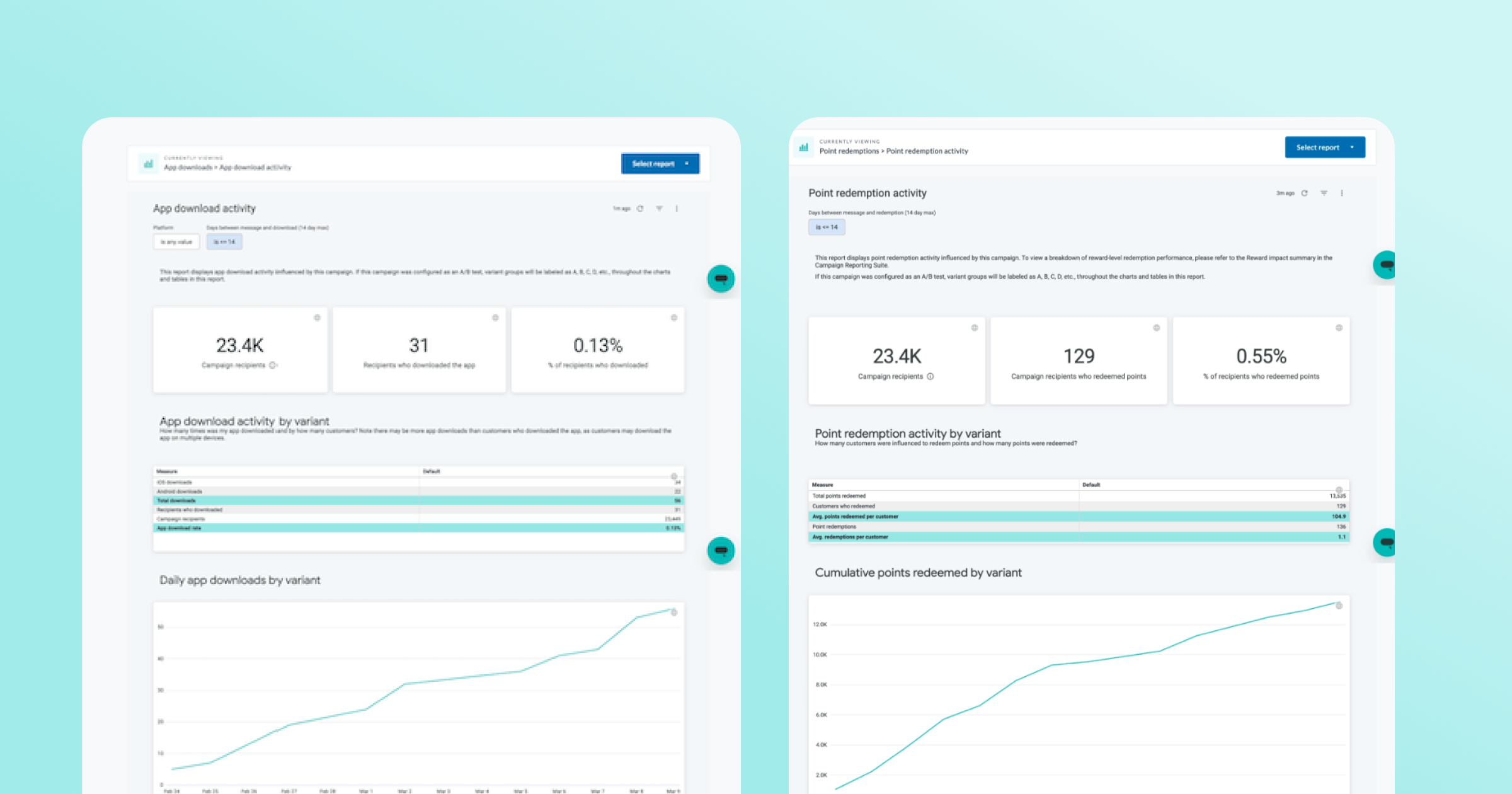
Task: Expand Select report dropdown in App downloads
Action: [x=660, y=164]
